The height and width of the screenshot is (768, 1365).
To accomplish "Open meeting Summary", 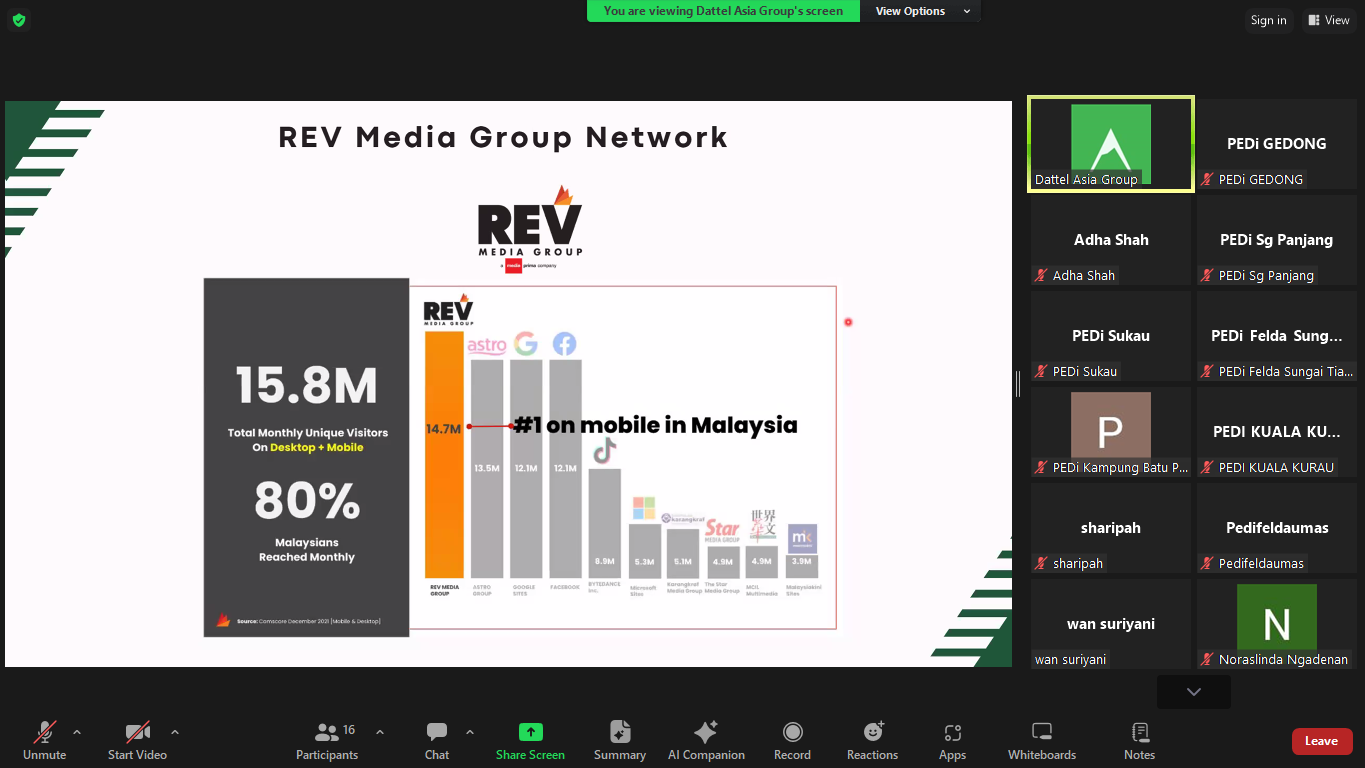I will pyautogui.click(x=620, y=740).
